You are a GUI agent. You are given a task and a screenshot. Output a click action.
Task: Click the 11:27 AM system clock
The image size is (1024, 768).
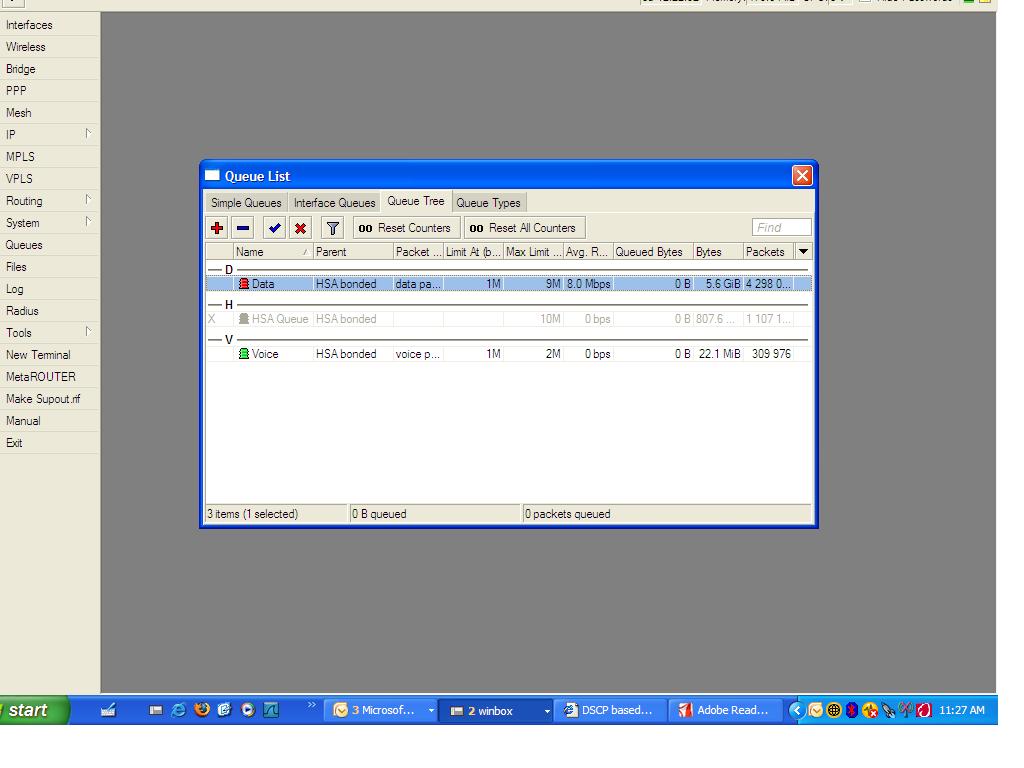click(x=961, y=710)
